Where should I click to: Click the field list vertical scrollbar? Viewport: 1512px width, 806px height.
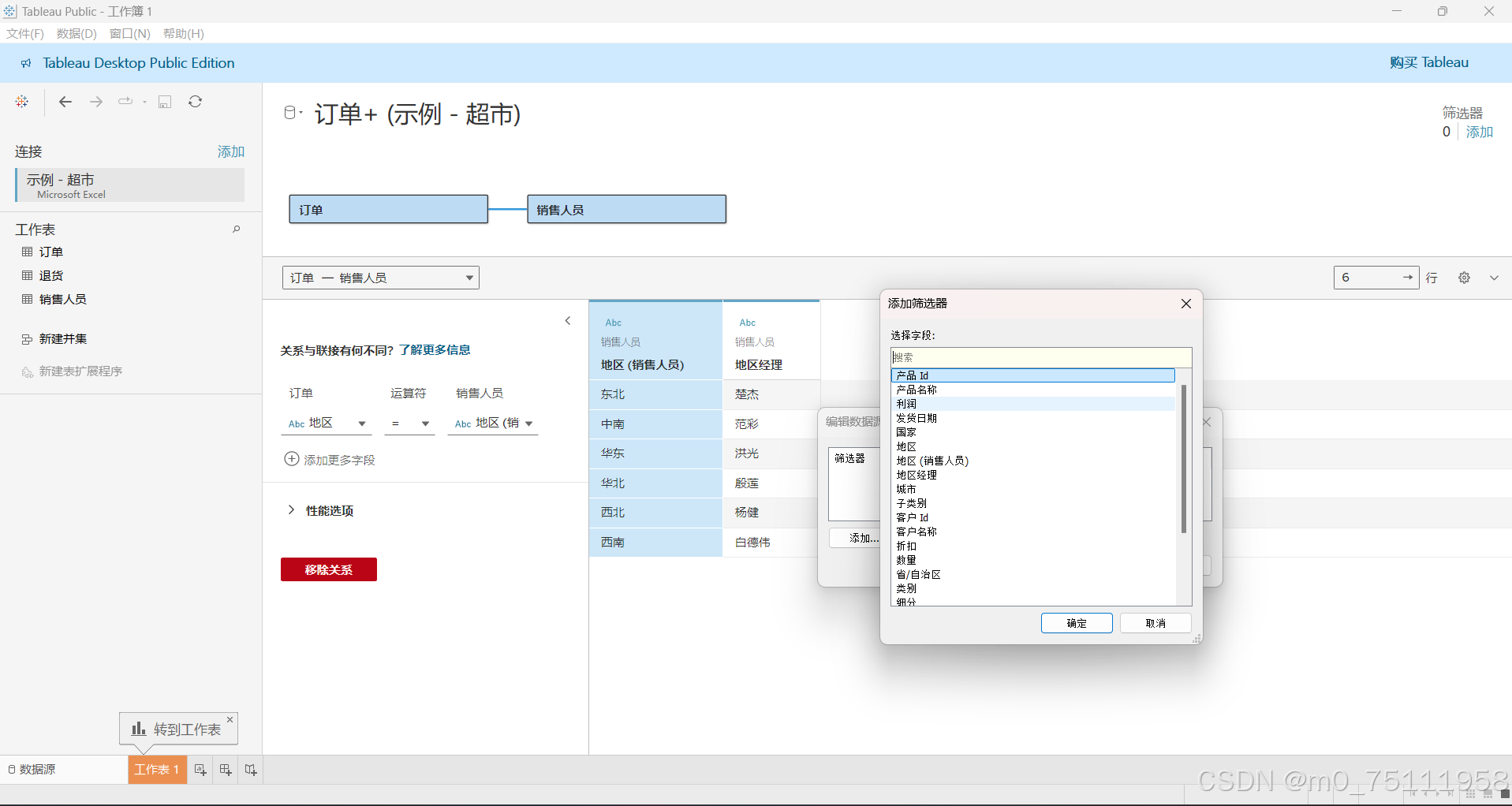[x=1184, y=459]
